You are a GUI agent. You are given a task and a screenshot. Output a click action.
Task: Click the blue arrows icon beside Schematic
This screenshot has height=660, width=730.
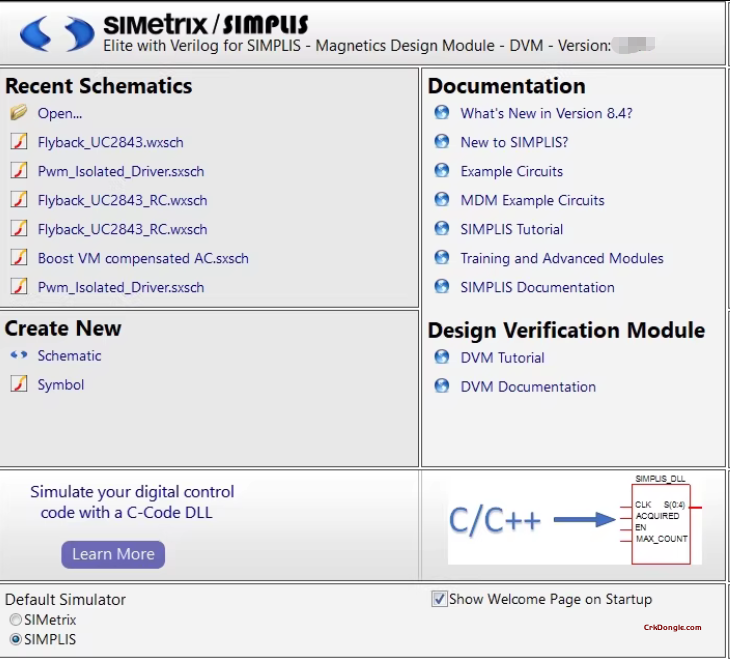tap(19, 355)
